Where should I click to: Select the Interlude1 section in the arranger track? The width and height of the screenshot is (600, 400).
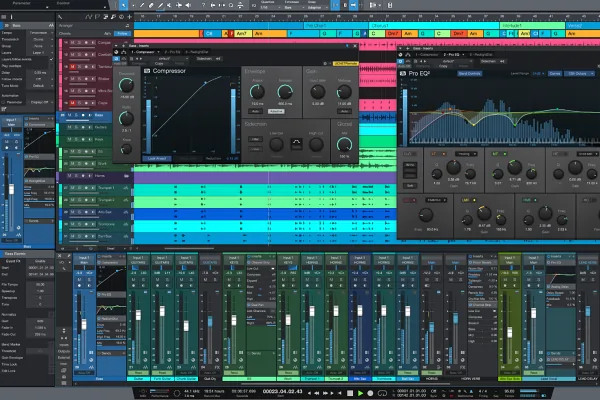pyautogui.click(x=532, y=25)
